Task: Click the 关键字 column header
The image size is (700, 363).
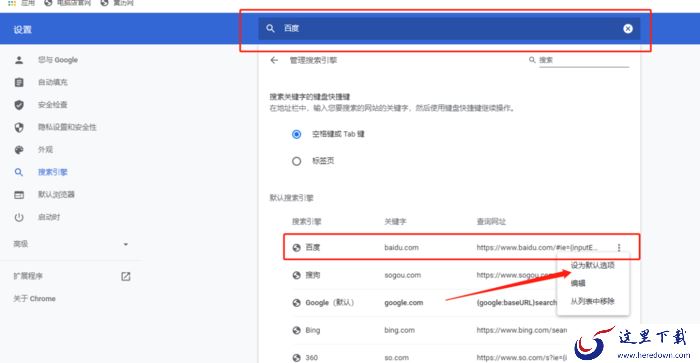Action: click(x=395, y=221)
